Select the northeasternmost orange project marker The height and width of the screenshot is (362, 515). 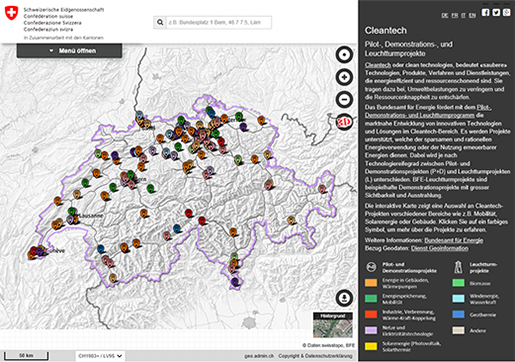tap(261, 120)
